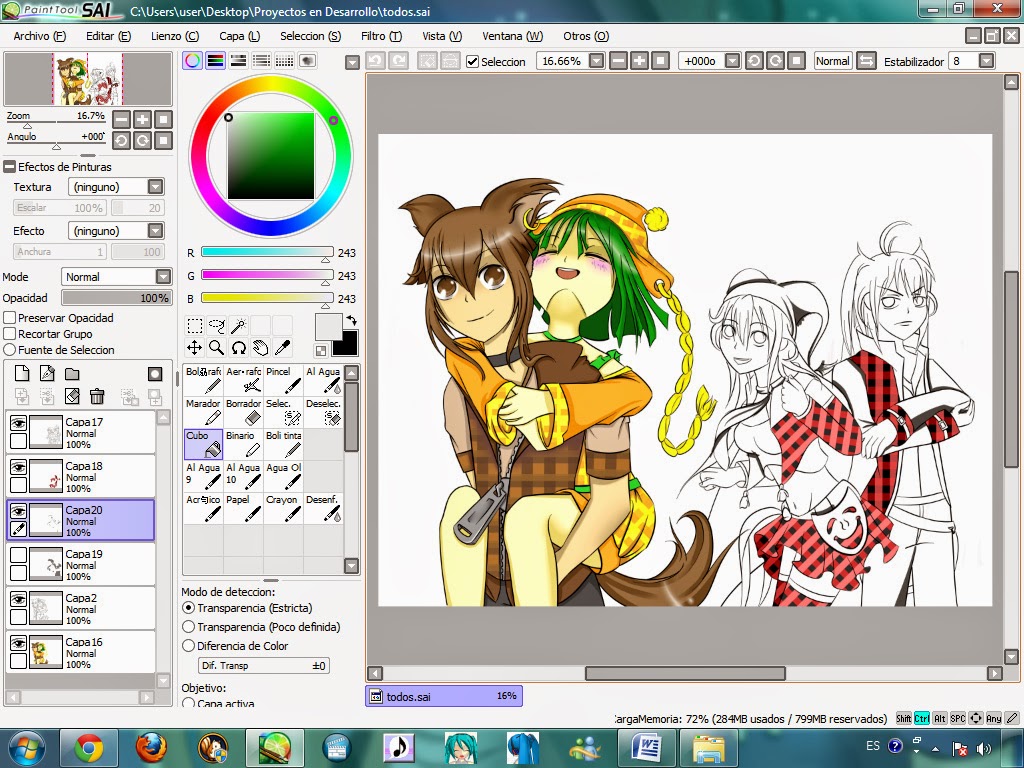Choose the Marador pencil tool
Image resolution: width=1024 pixels, height=768 pixels.
tap(204, 412)
